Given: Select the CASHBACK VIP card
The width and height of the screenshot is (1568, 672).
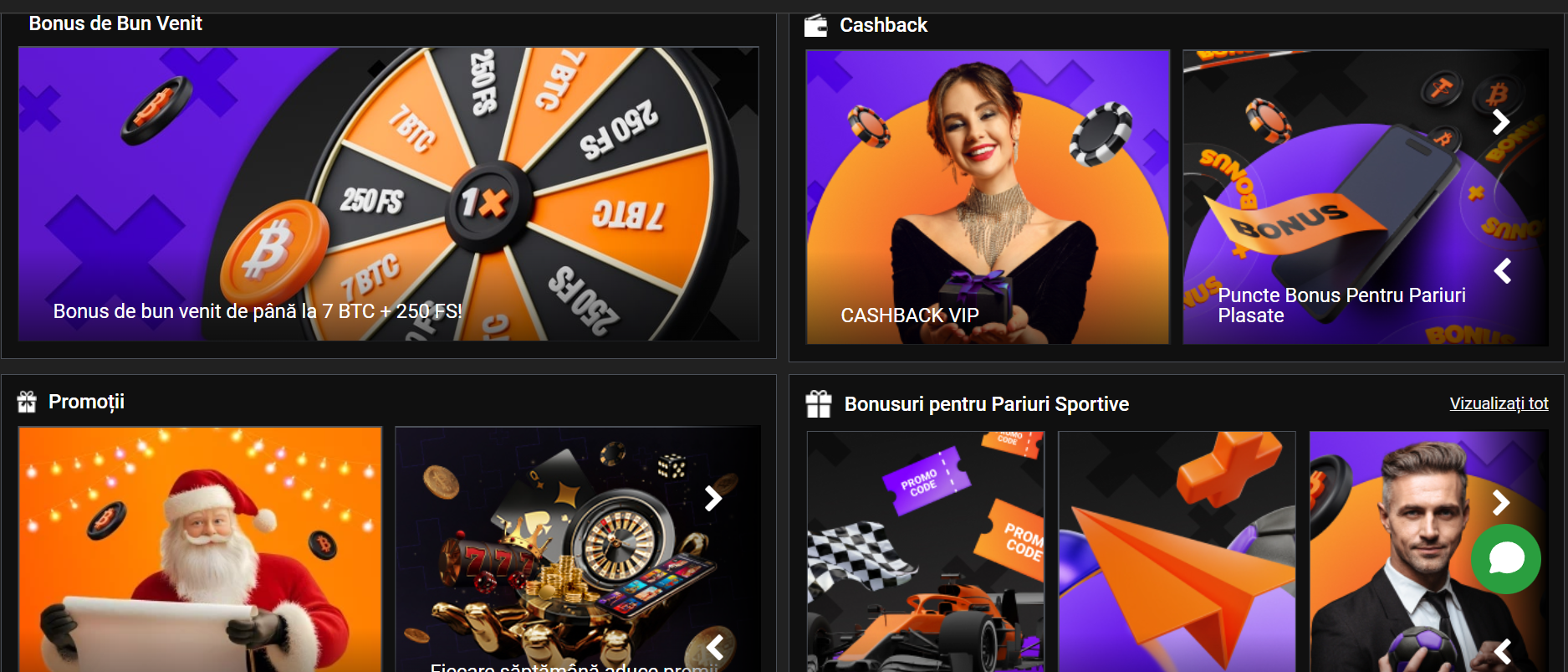Looking at the screenshot, I should pos(988,197).
